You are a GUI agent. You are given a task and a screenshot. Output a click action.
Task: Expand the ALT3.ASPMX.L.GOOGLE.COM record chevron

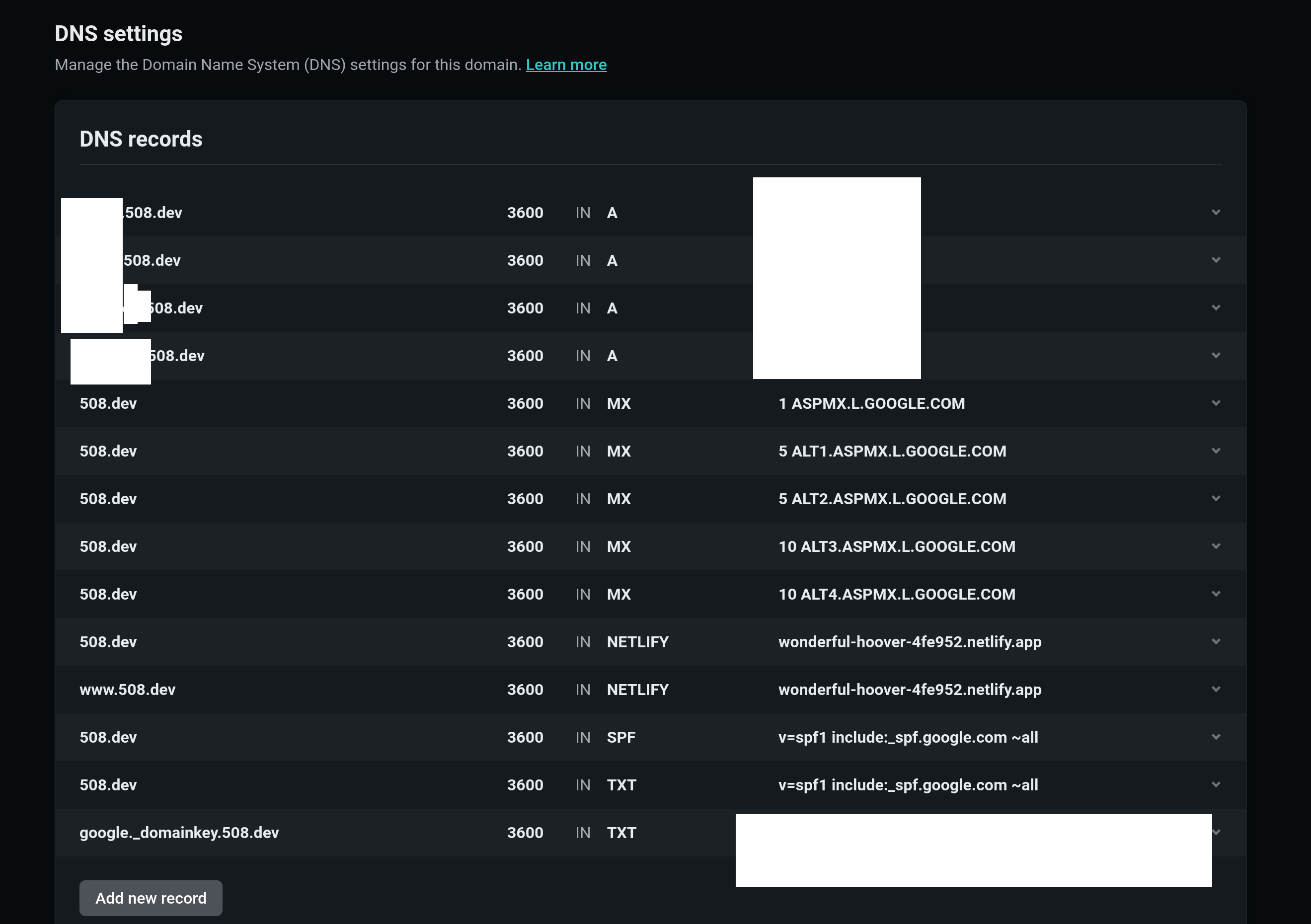click(x=1216, y=546)
